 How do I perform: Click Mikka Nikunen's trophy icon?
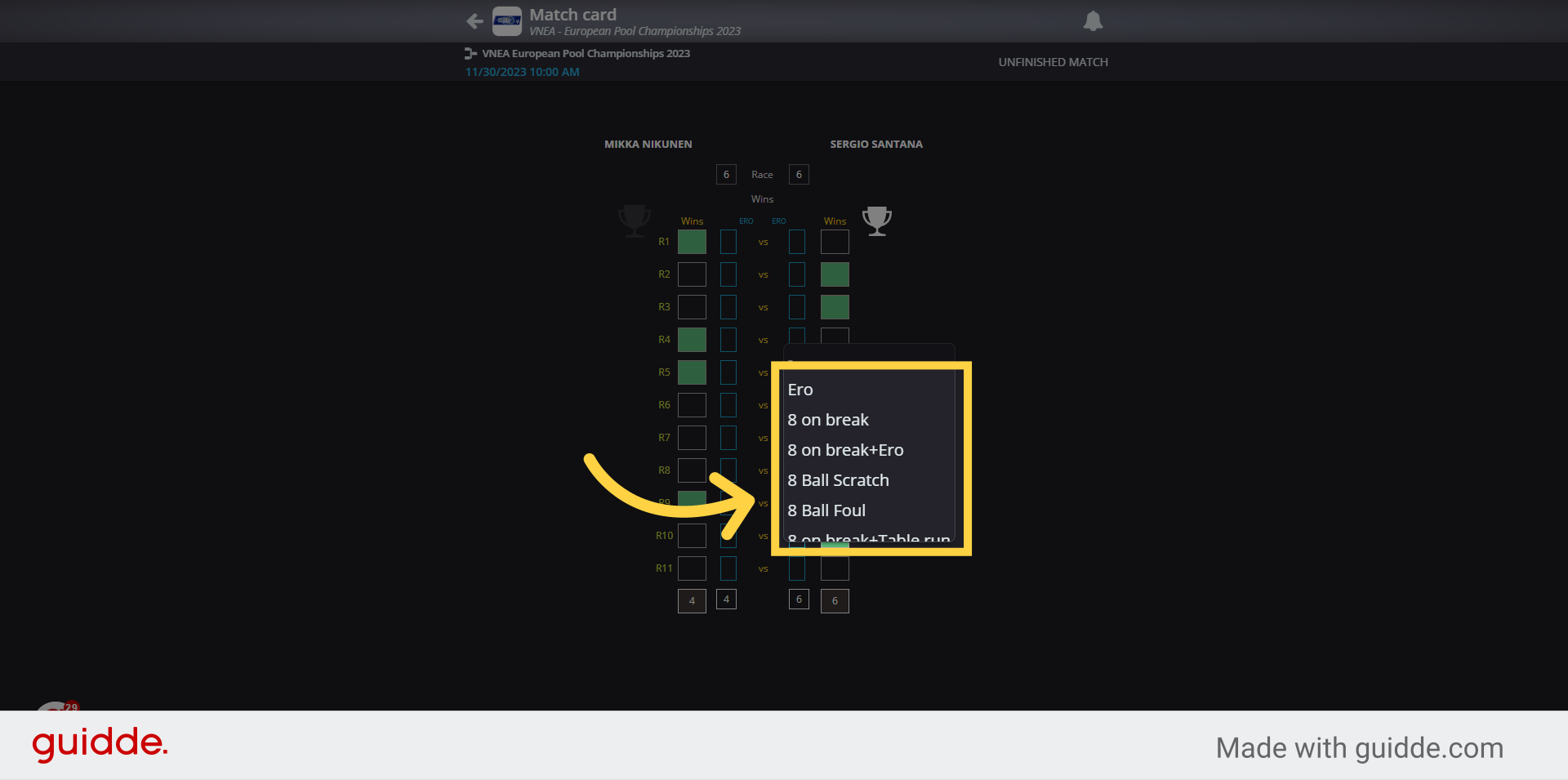(634, 221)
